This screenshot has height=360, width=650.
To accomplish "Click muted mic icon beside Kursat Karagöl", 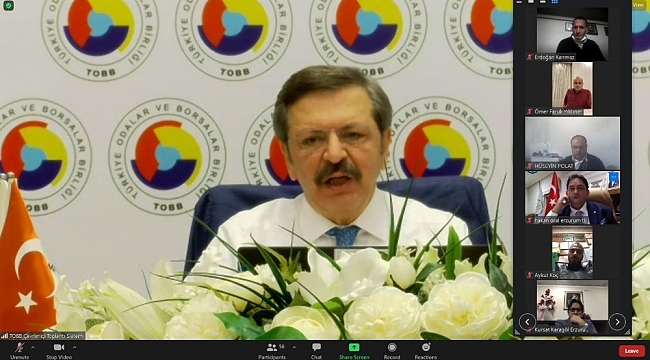I will tap(529, 331).
